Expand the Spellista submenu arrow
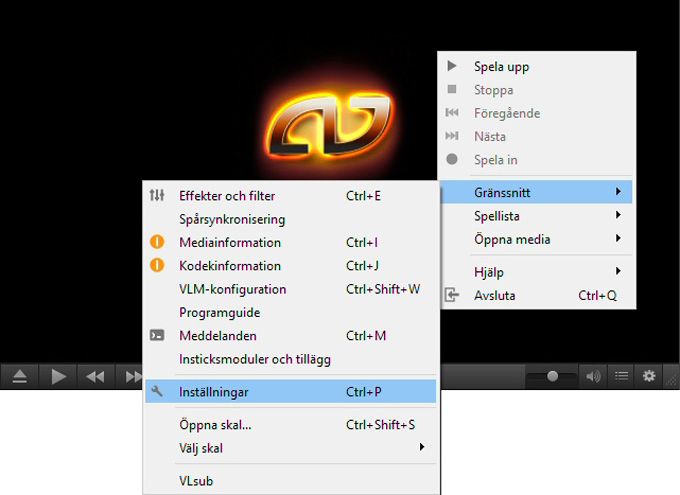Image resolution: width=680 pixels, height=495 pixels. (618, 215)
